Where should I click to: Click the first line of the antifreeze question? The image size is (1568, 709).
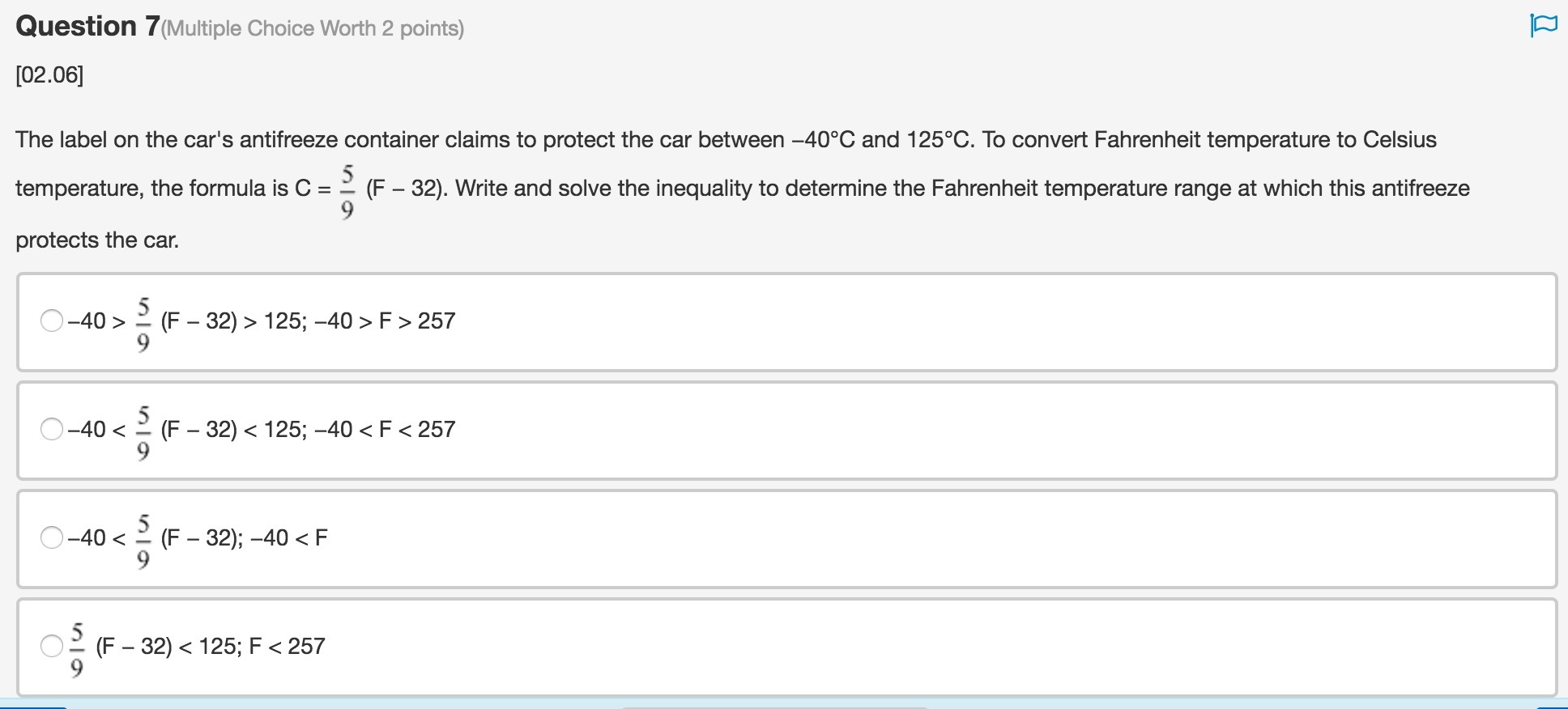(726, 140)
